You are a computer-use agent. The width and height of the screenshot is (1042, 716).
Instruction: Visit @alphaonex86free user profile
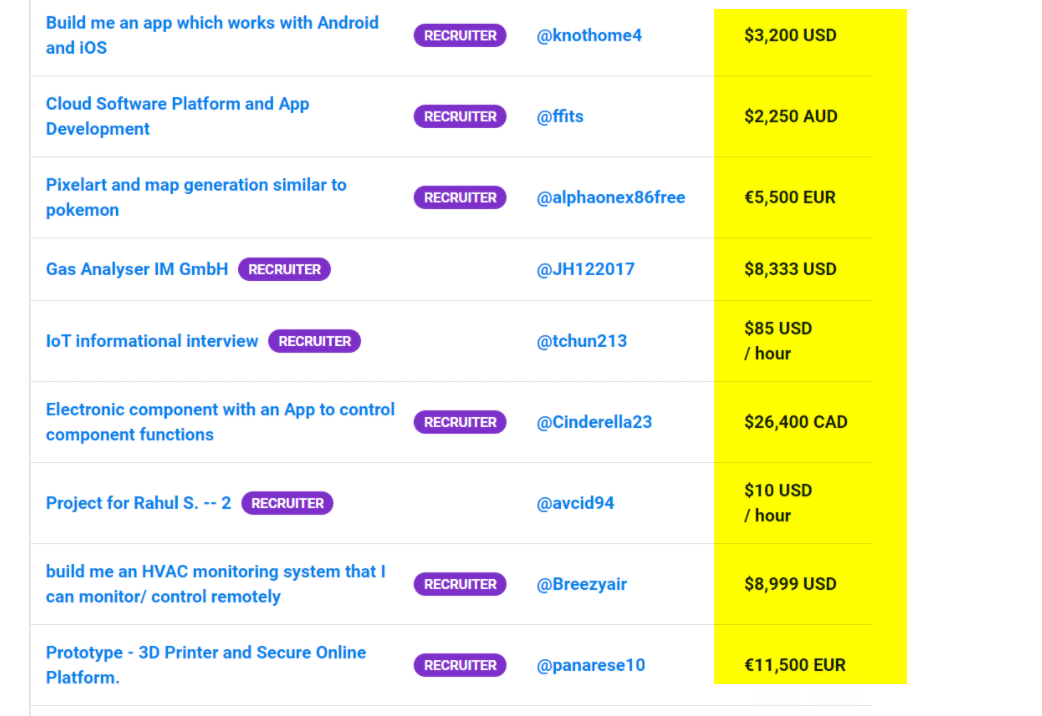tap(611, 197)
